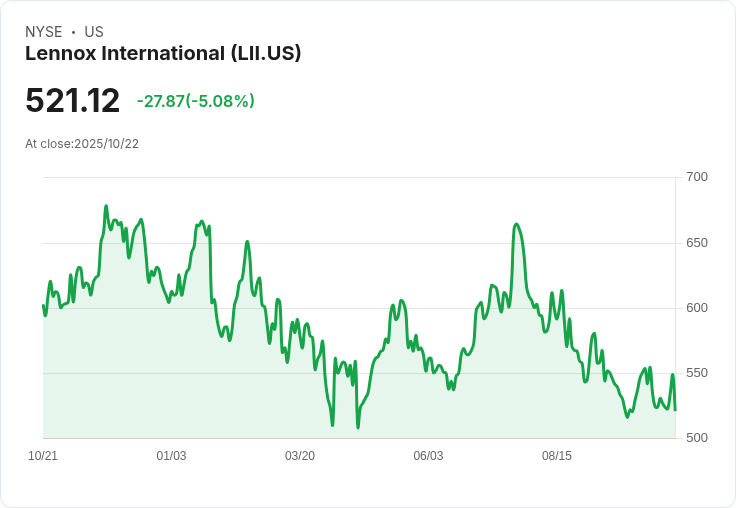This screenshot has height=508, width=736.
Task: Click the 500 y-axis price label
Action: (697, 438)
